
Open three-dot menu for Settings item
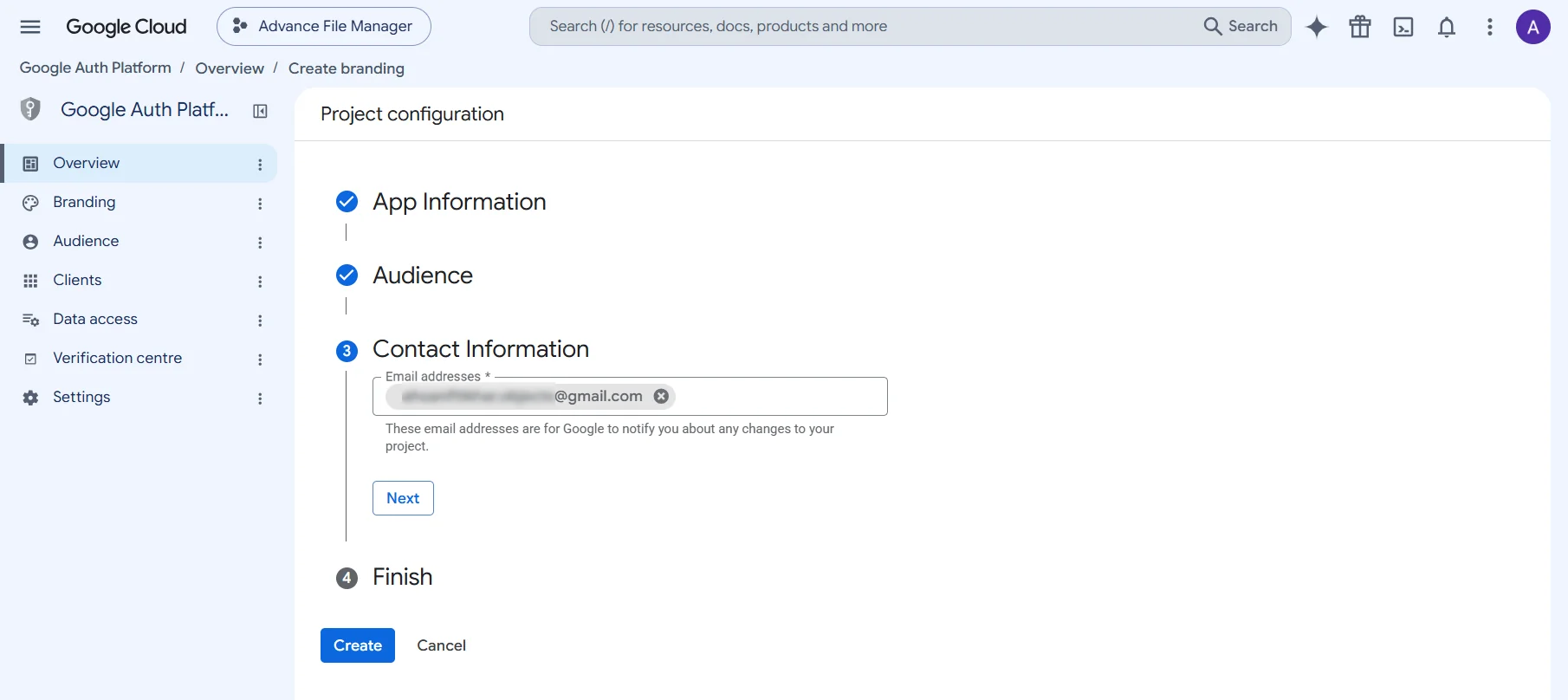260,398
